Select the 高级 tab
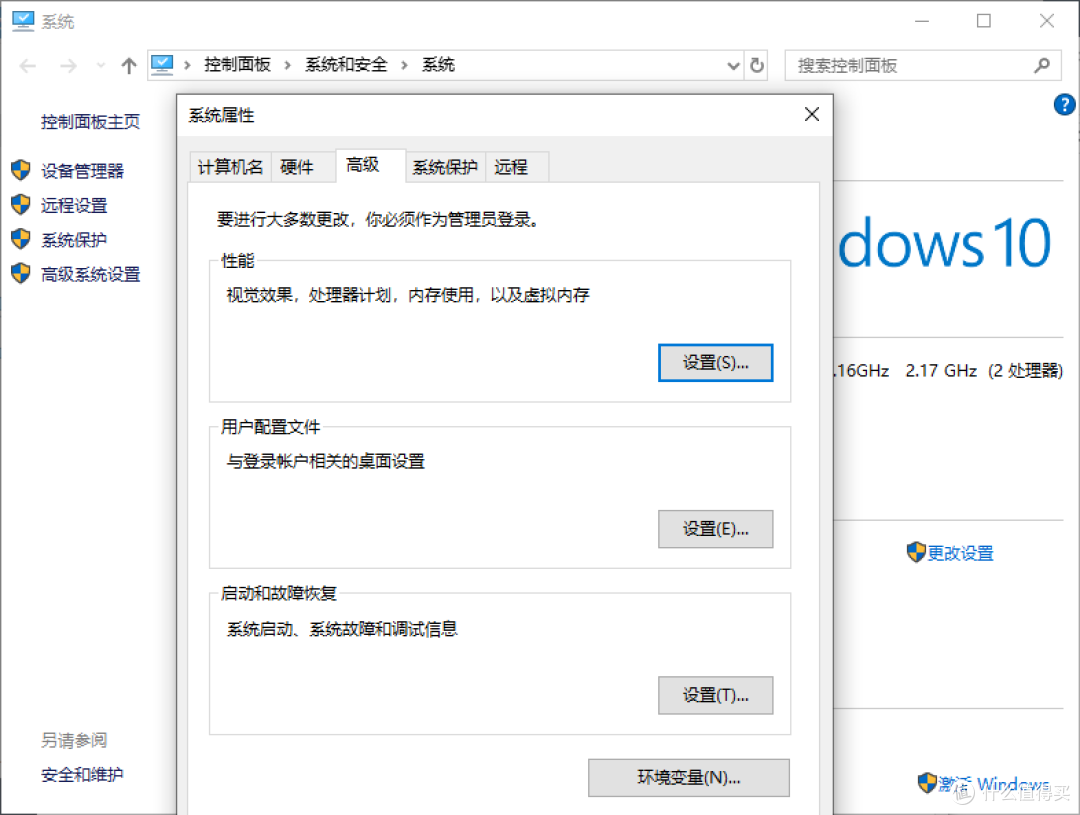 (x=370, y=165)
